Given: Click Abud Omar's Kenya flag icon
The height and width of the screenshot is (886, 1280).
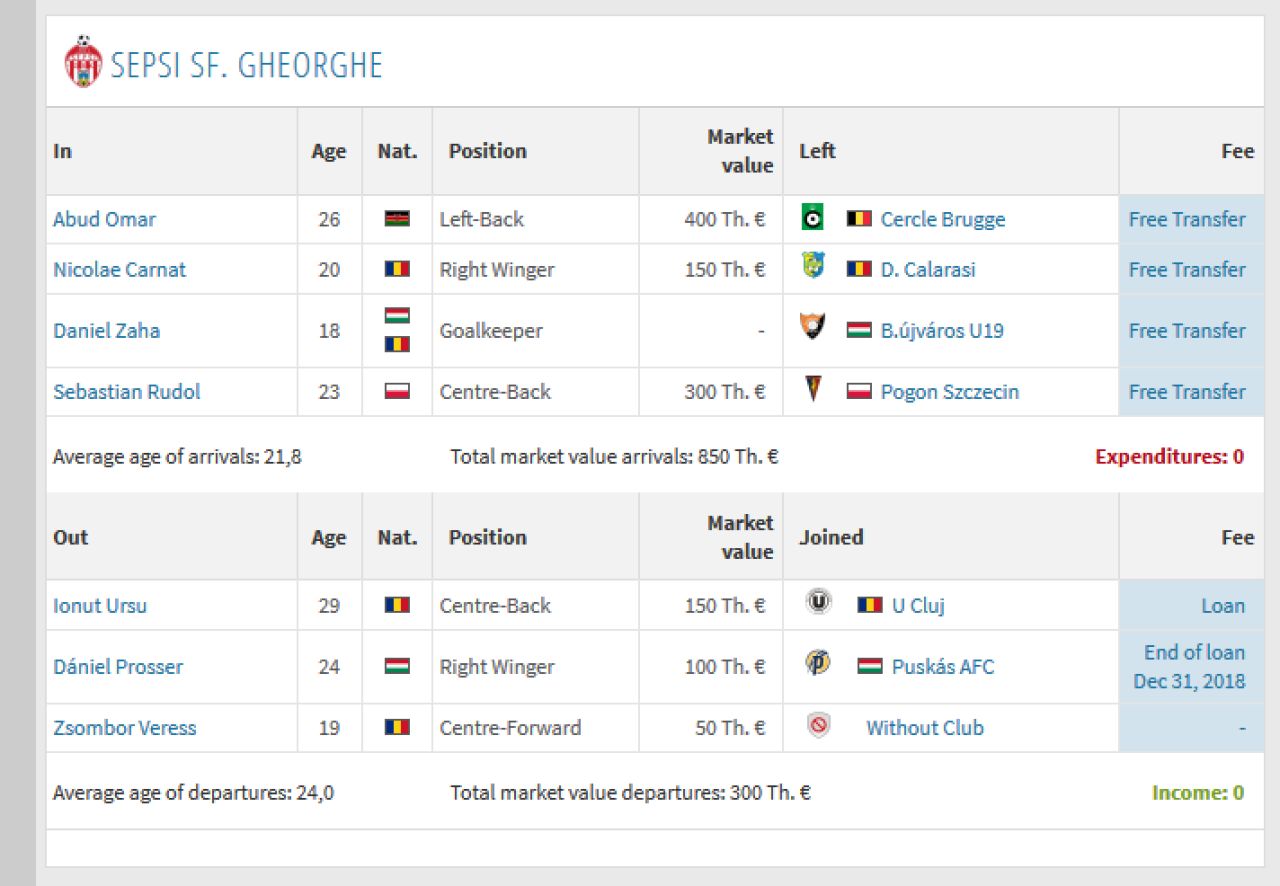Looking at the screenshot, I should pyautogui.click(x=397, y=219).
